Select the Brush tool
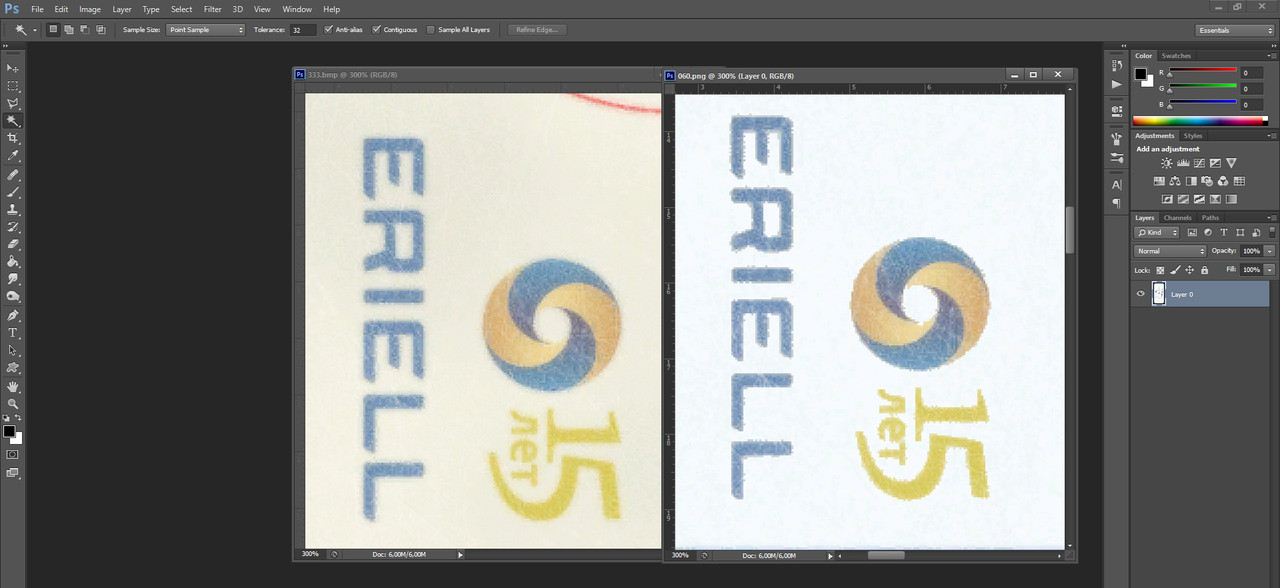1280x588 pixels. tap(13, 192)
